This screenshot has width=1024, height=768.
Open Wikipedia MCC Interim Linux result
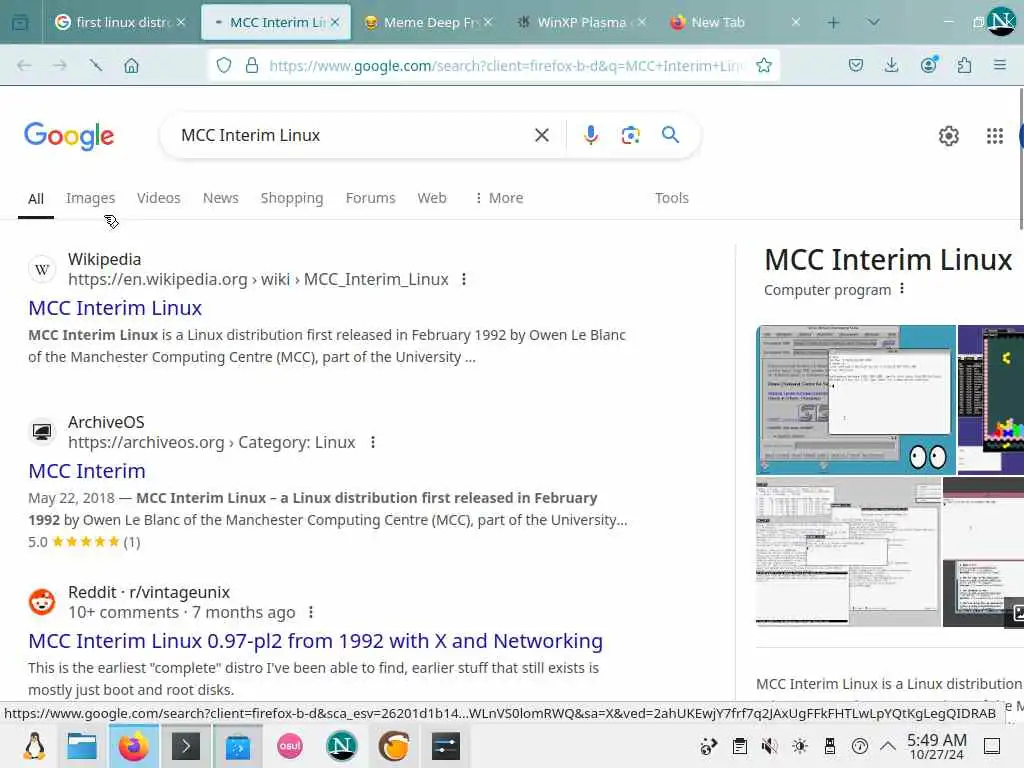(115, 308)
